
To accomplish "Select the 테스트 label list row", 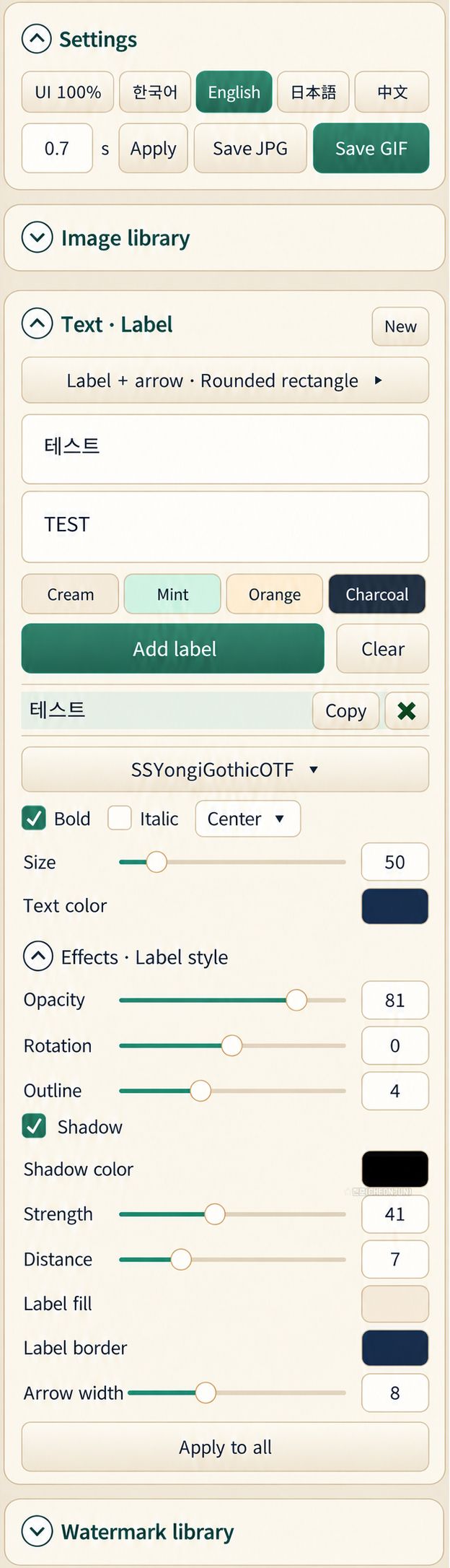I will (166, 710).
